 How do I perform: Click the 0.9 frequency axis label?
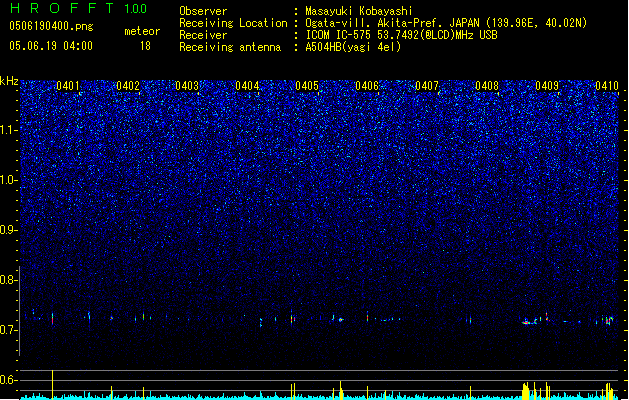[x=8, y=230]
